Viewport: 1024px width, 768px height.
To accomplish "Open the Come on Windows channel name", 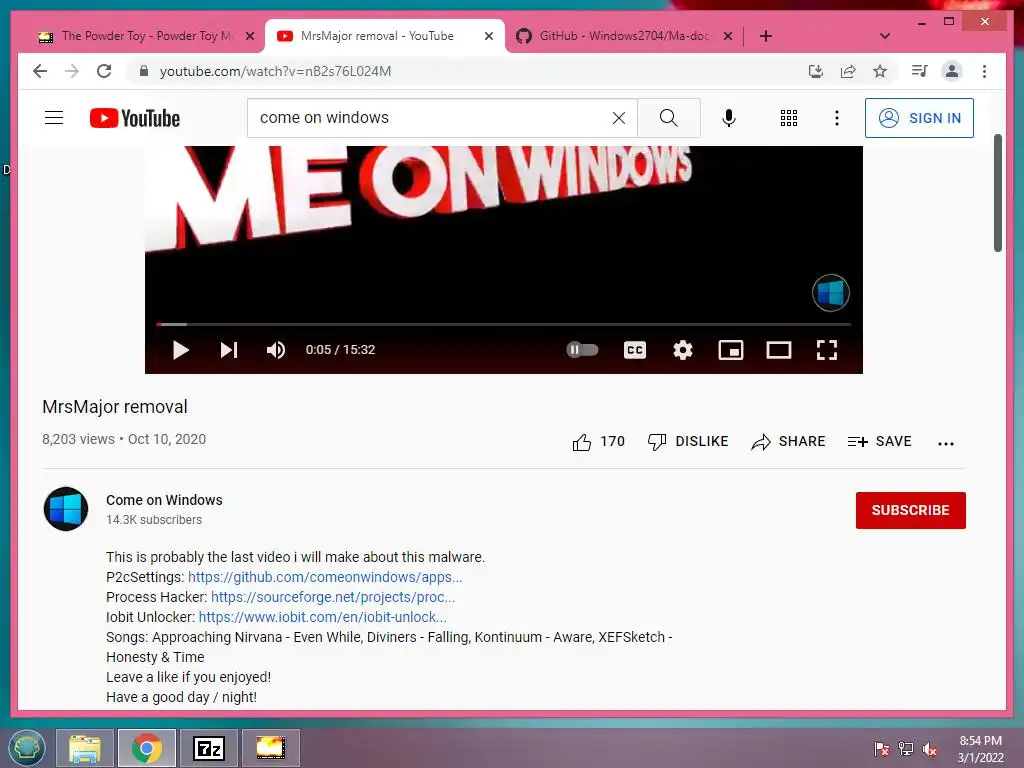I will click(164, 500).
